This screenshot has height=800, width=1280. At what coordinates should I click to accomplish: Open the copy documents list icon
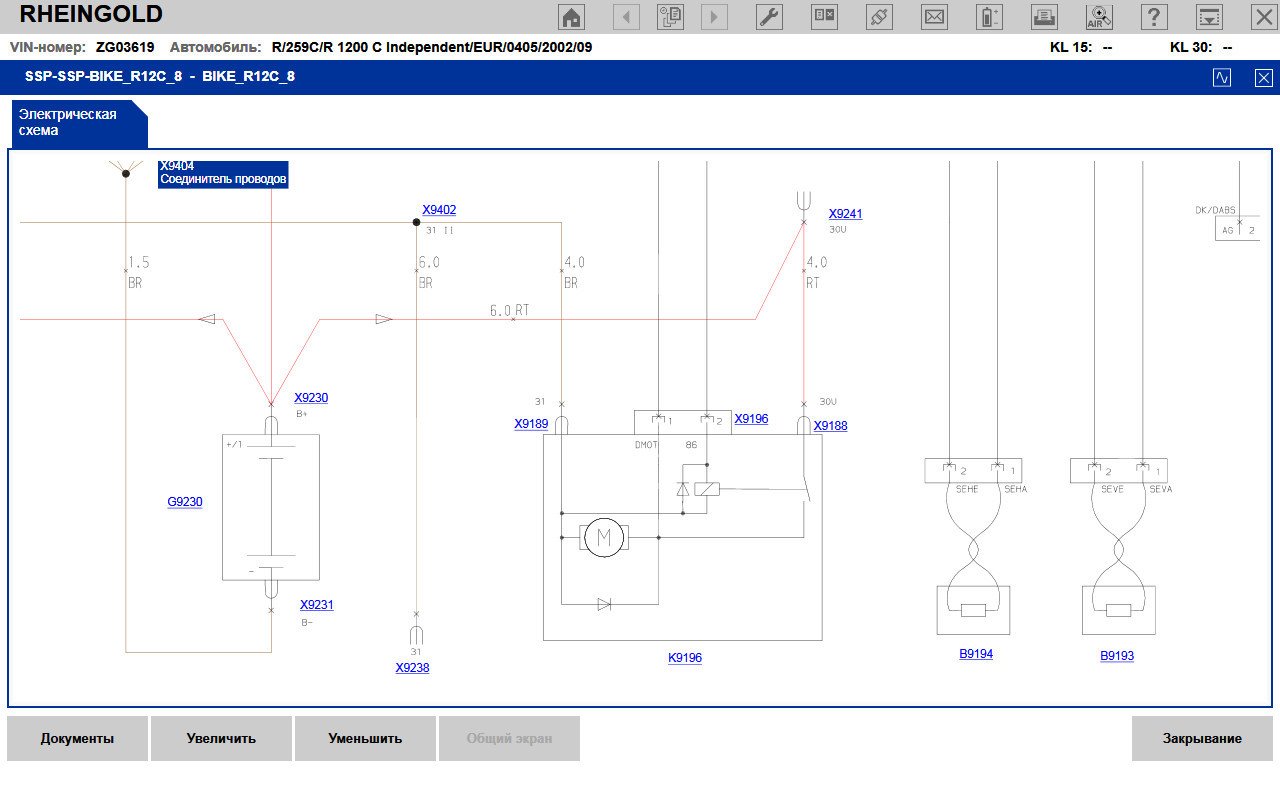pyautogui.click(x=670, y=17)
